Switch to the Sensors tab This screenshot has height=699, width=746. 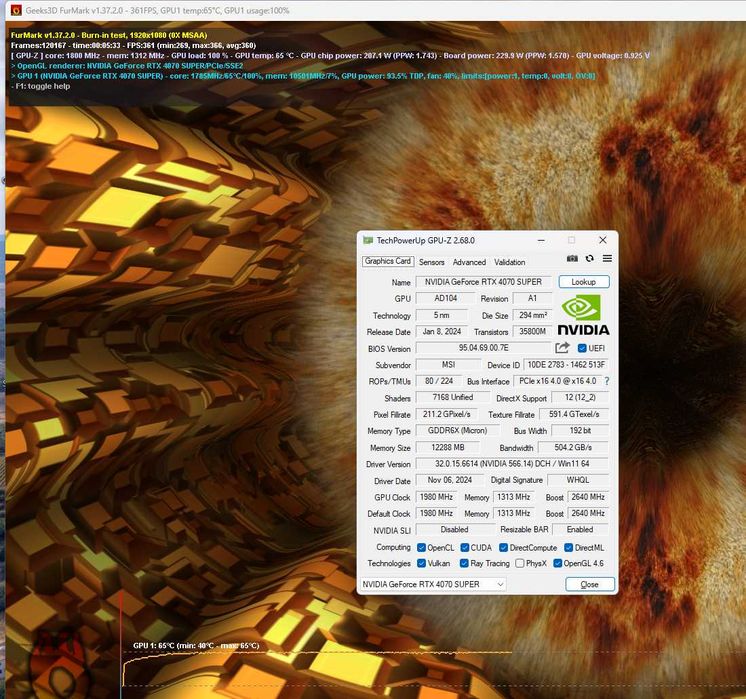pos(432,262)
